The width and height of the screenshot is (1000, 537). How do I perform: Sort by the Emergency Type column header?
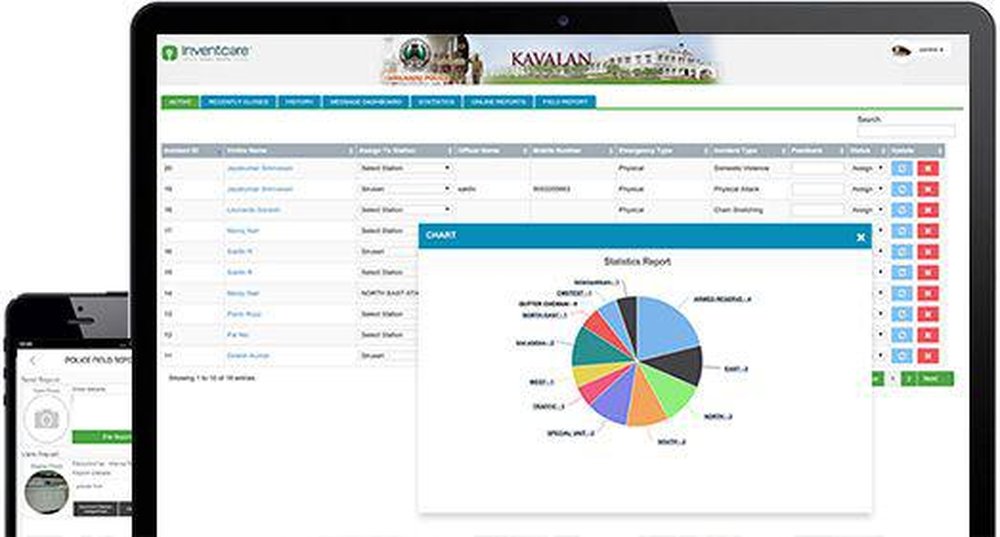[662, 151]
